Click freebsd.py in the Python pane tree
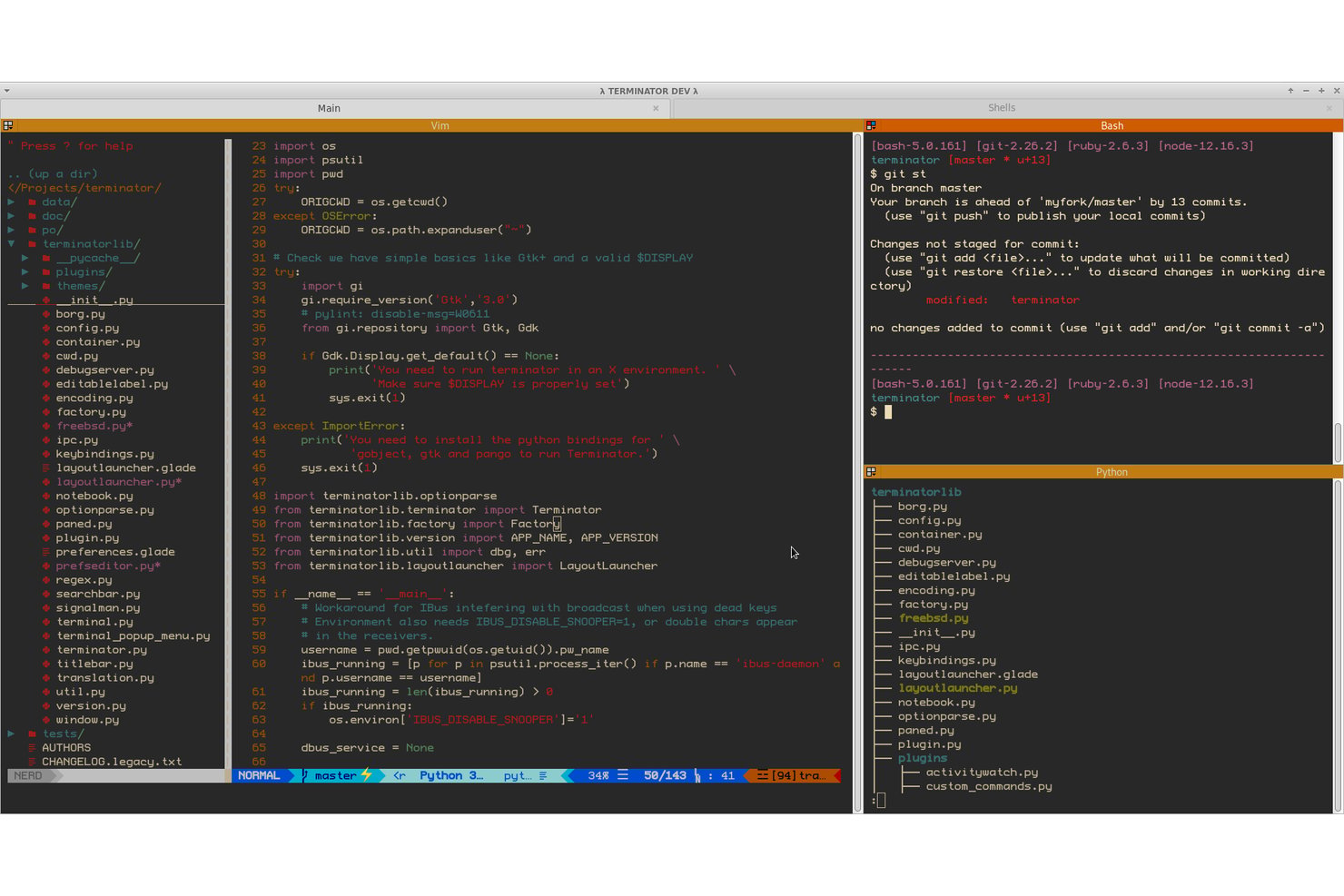Screen dimensions: 1344x896 coord(934,618)
